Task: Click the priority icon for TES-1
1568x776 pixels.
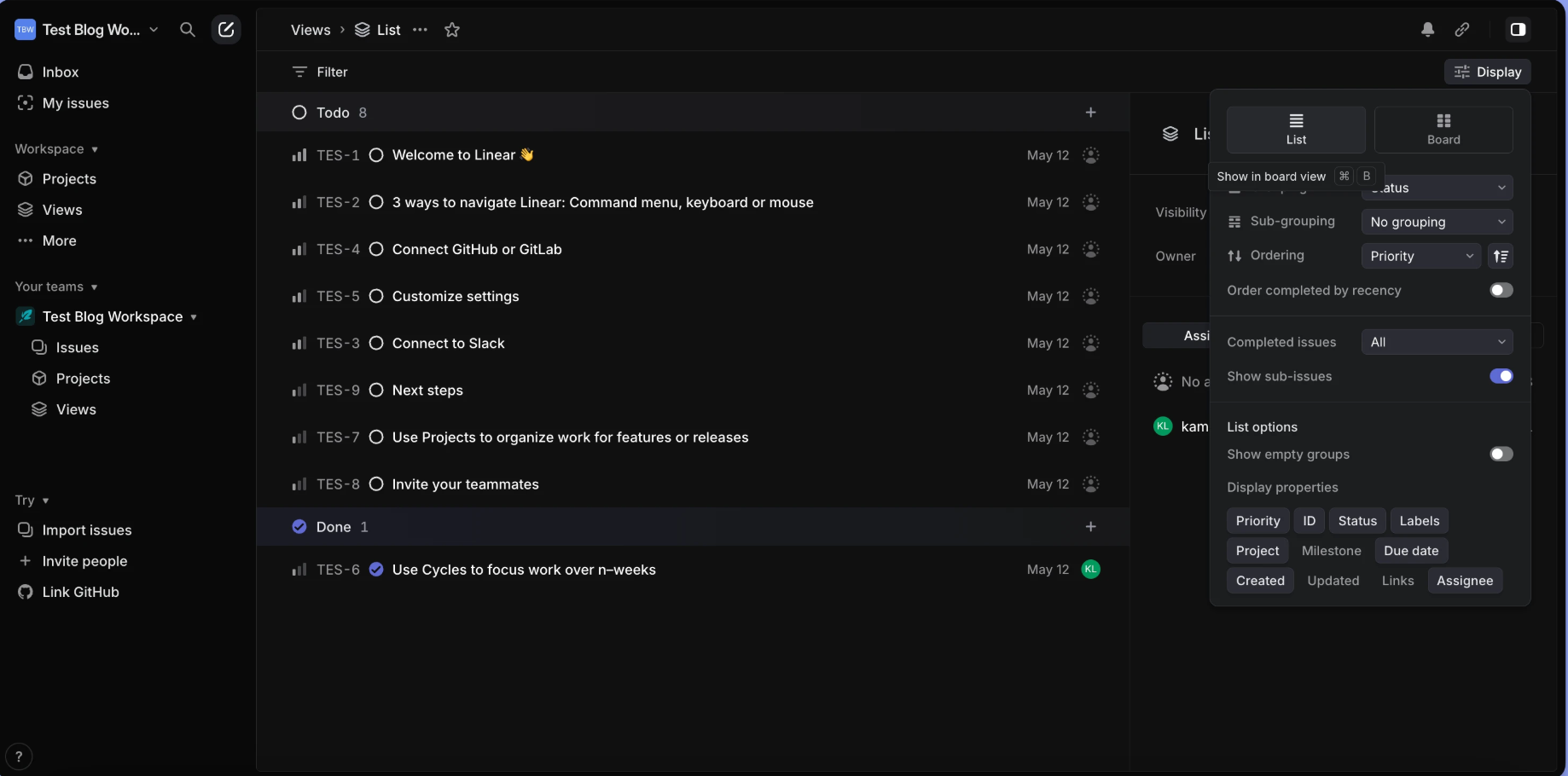Action: point(299,155)
